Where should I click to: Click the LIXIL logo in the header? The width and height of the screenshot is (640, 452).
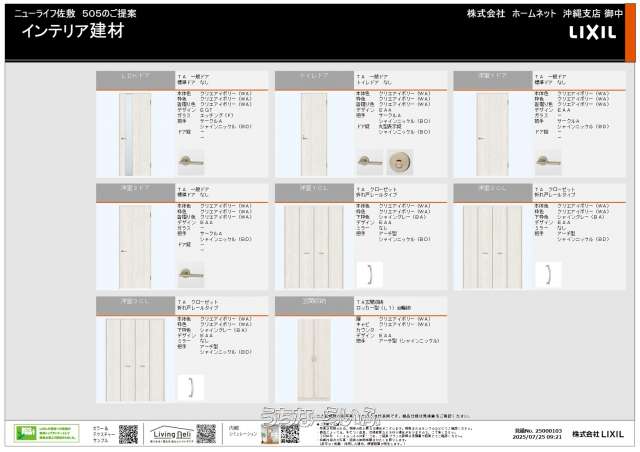pyautogui.click(x=597, y=32)
